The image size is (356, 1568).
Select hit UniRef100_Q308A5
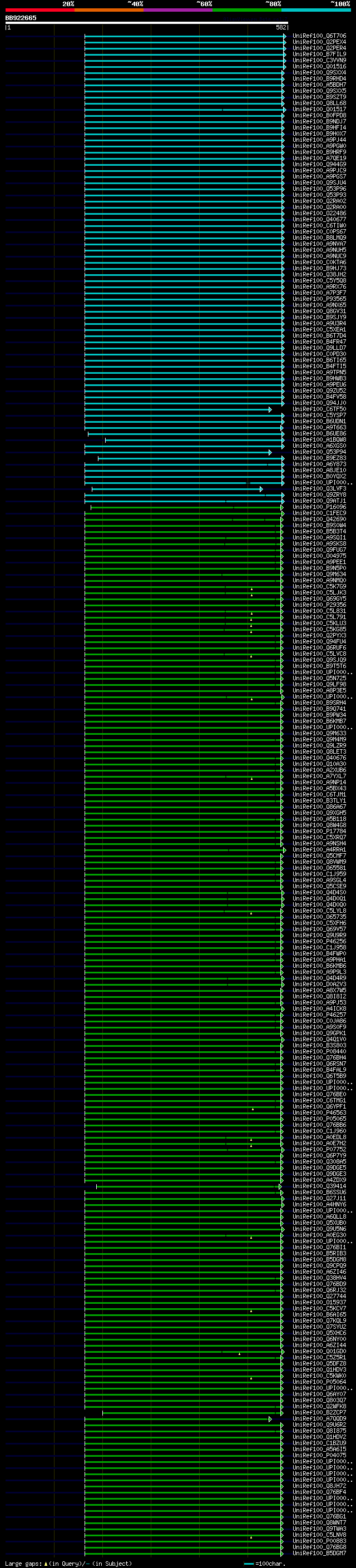click(319, 1161)
